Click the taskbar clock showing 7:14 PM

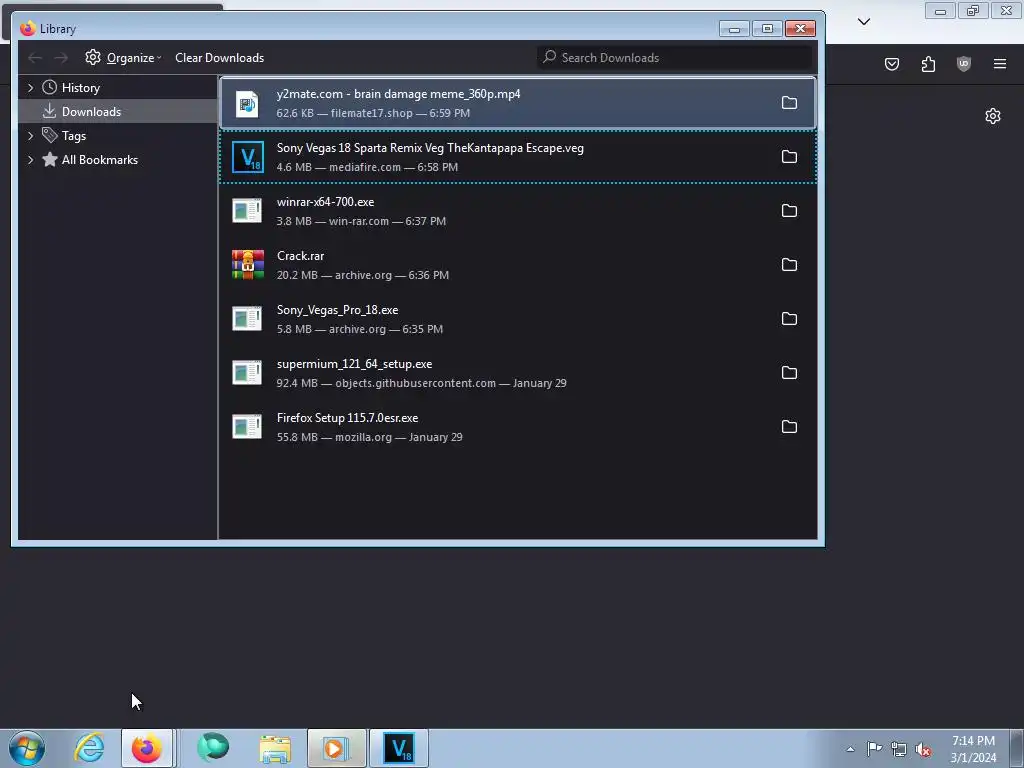click(x=973, y=749)
